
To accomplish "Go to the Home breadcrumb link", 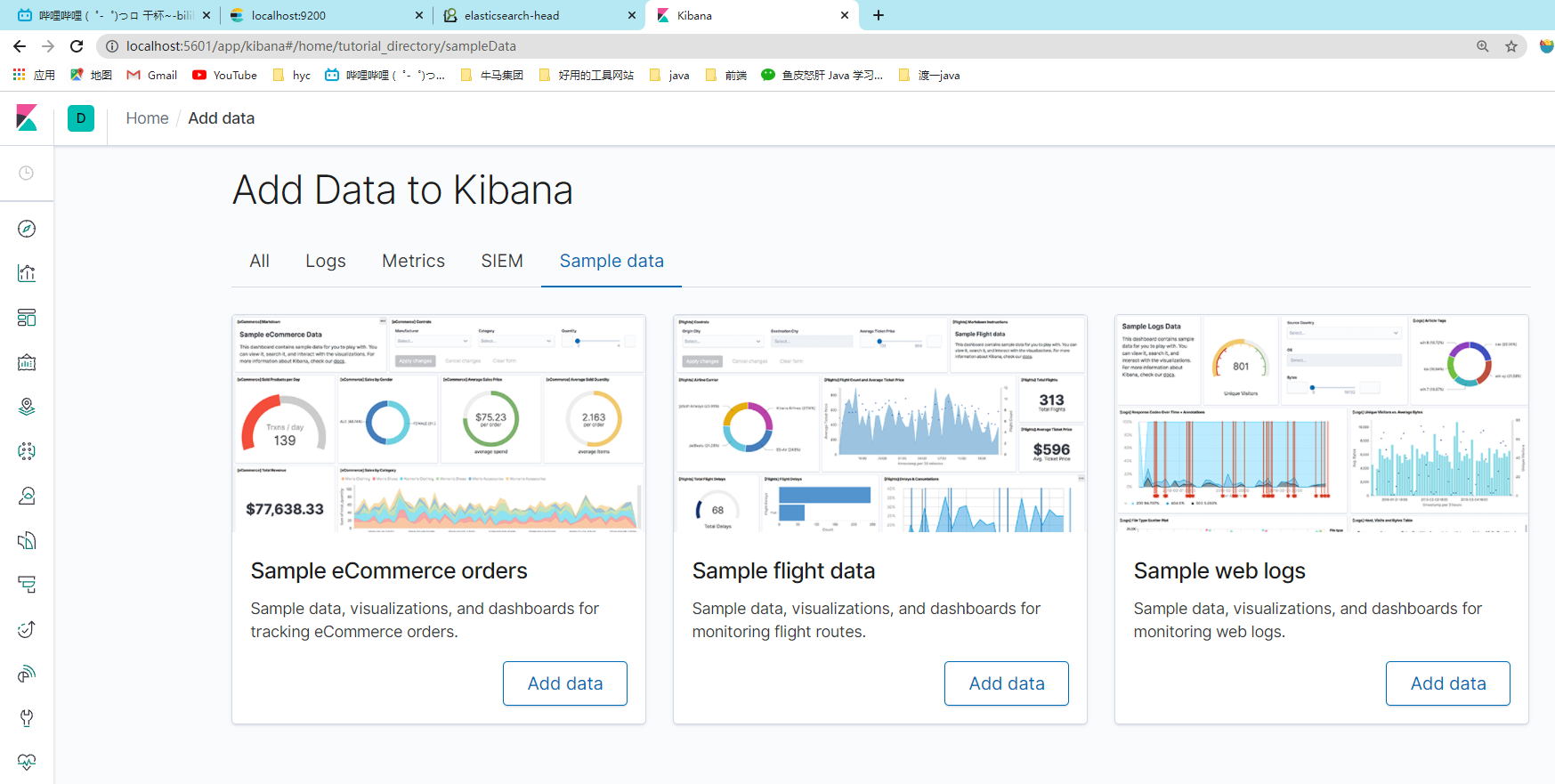I will (147, 118).
